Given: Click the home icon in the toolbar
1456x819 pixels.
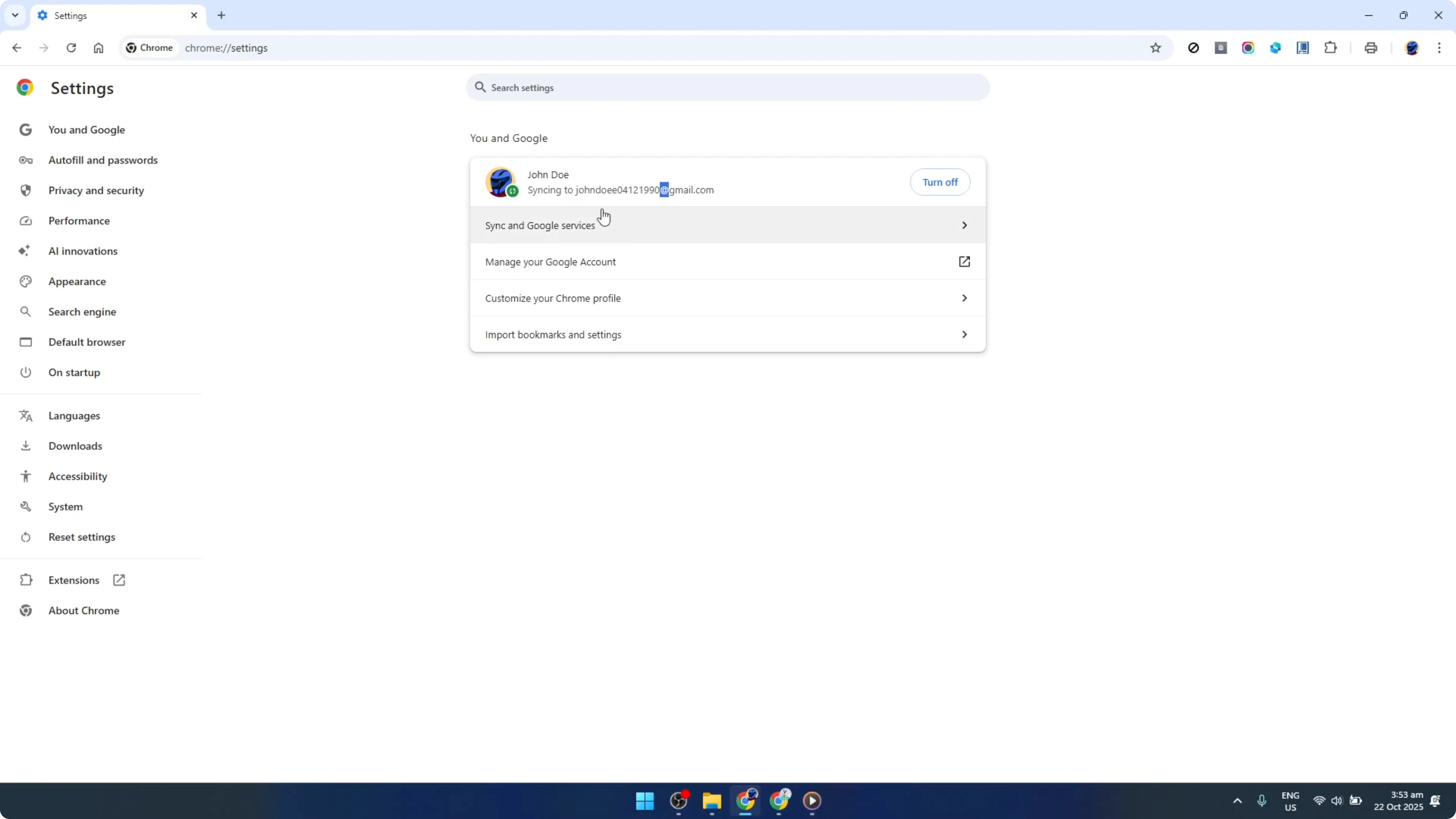Looking at the screenshot, I should point(99,47).
